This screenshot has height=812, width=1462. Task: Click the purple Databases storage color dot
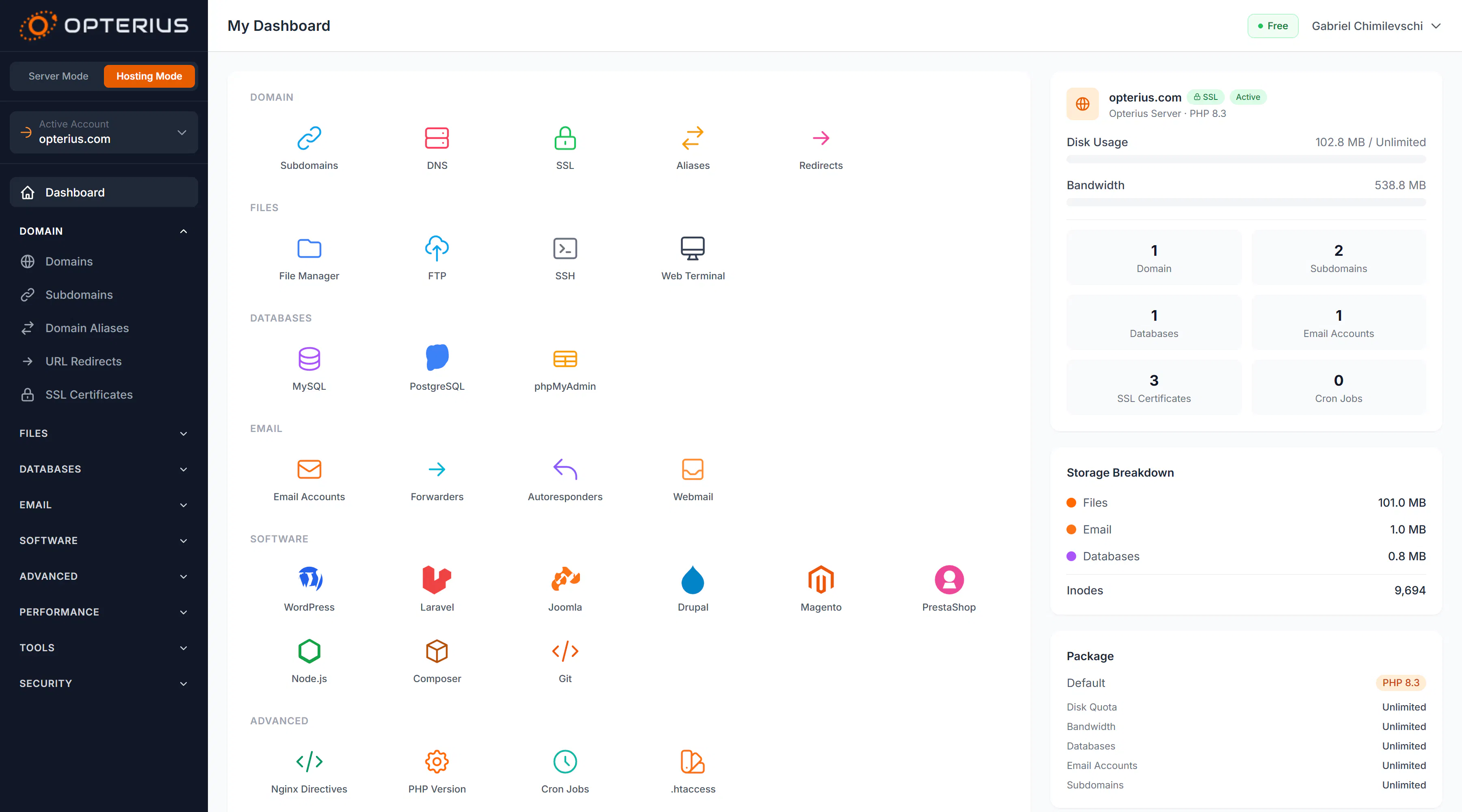coord(1071,556)
